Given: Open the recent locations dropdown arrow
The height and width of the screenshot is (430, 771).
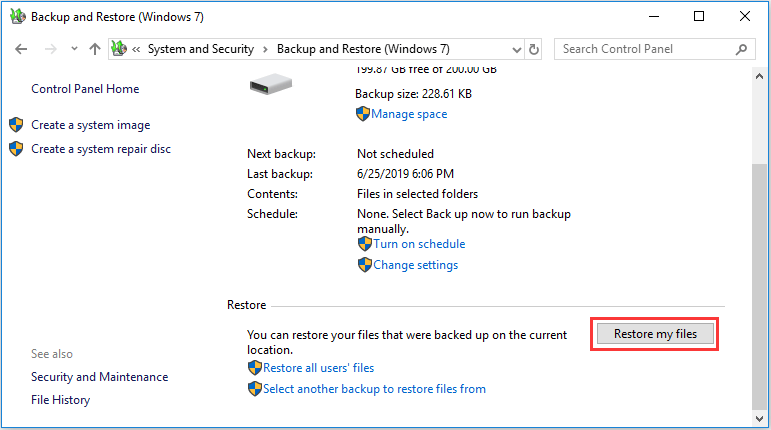Looking at the screenshot, I should point(74,49).
